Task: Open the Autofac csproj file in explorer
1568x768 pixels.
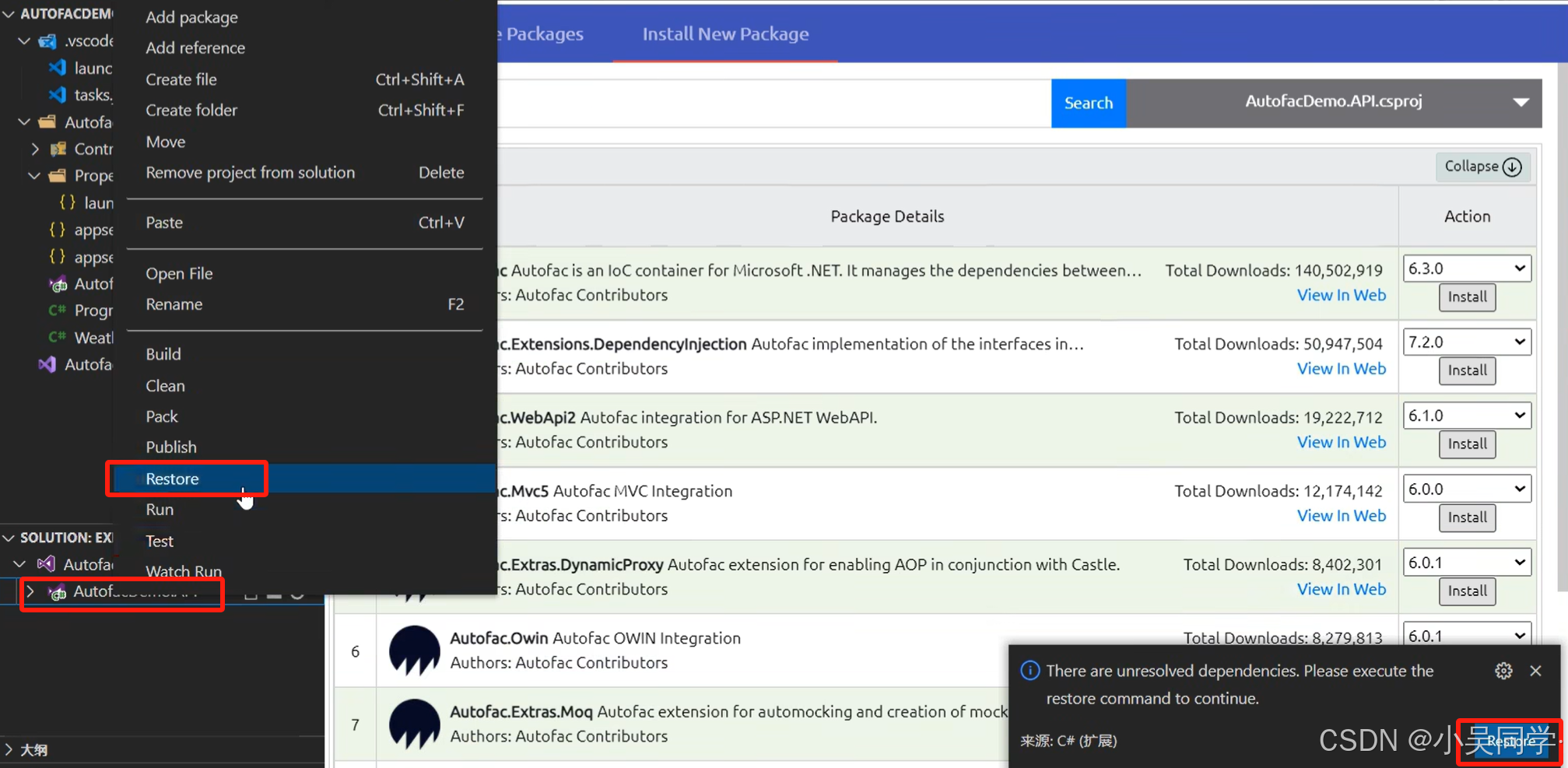Action: pyautogui.click(x=80, y=284)
